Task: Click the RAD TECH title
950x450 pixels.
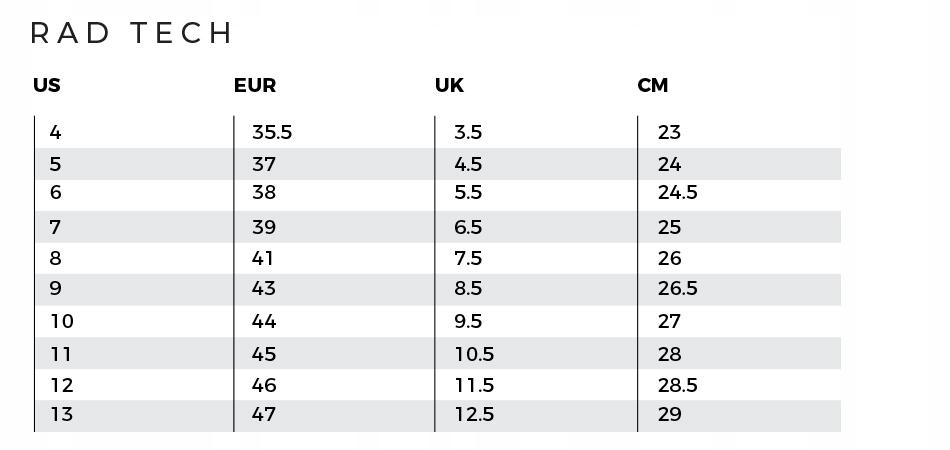Action: coord(132,33)
